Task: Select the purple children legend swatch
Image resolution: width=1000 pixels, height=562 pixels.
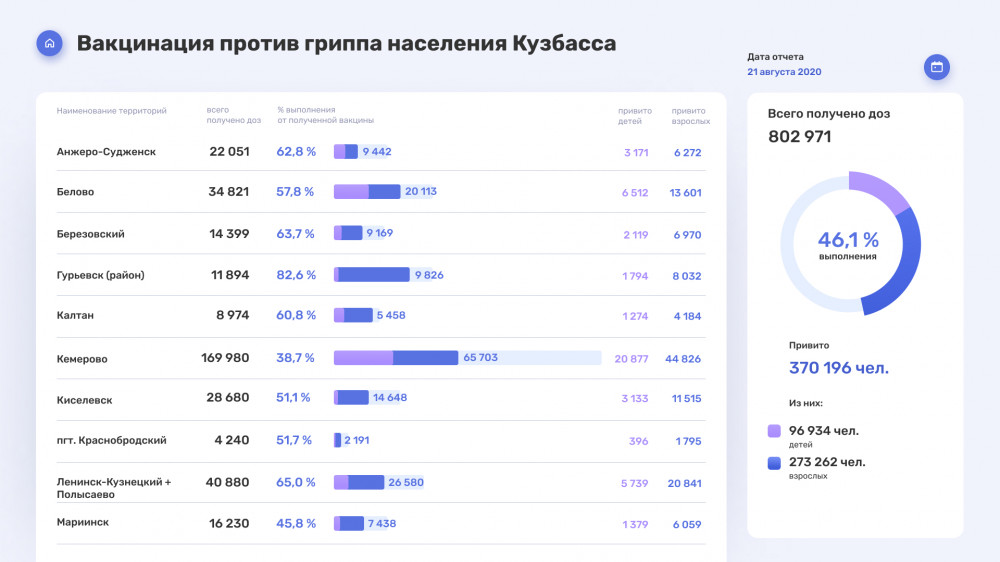Action: [774, 431]
